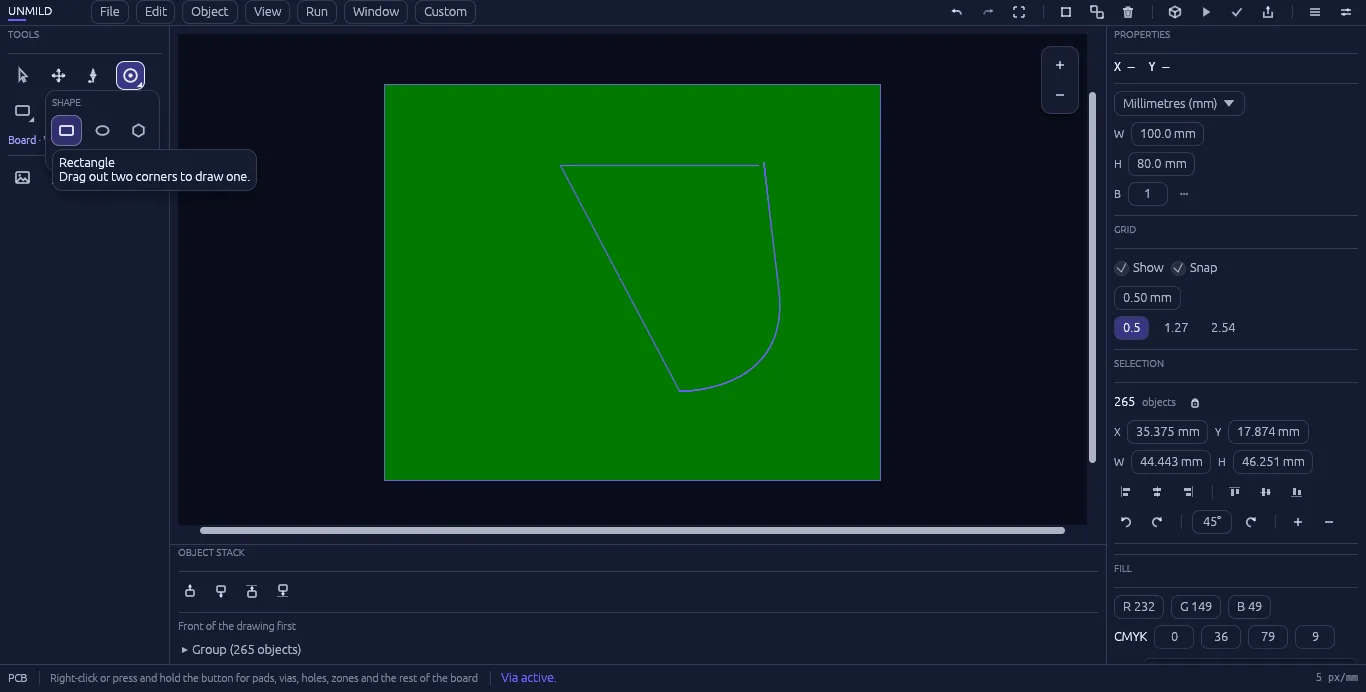Align selection to left edges

pyautogui.click(x=1126, y=492)
